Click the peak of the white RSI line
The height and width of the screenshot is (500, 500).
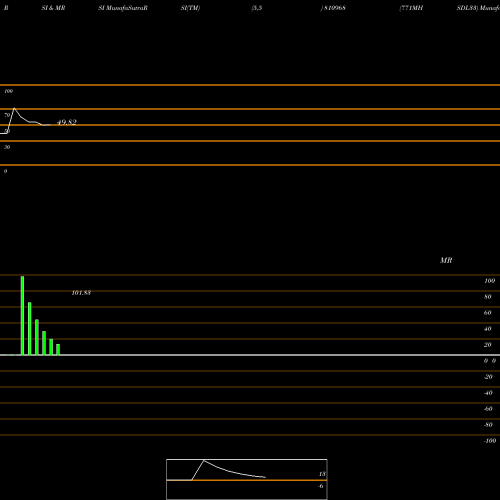(14, 108)
